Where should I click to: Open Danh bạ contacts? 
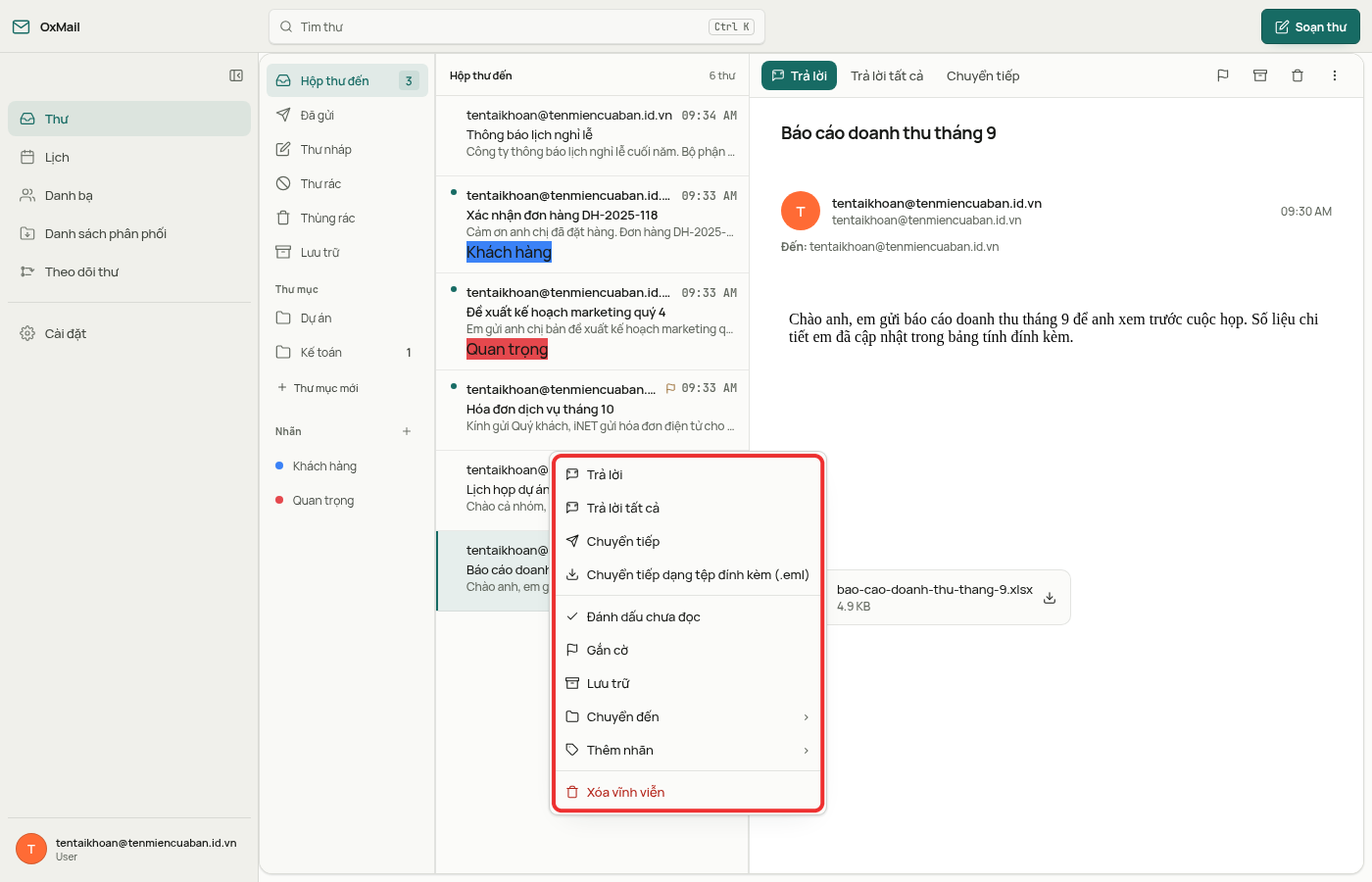(129, 195)
